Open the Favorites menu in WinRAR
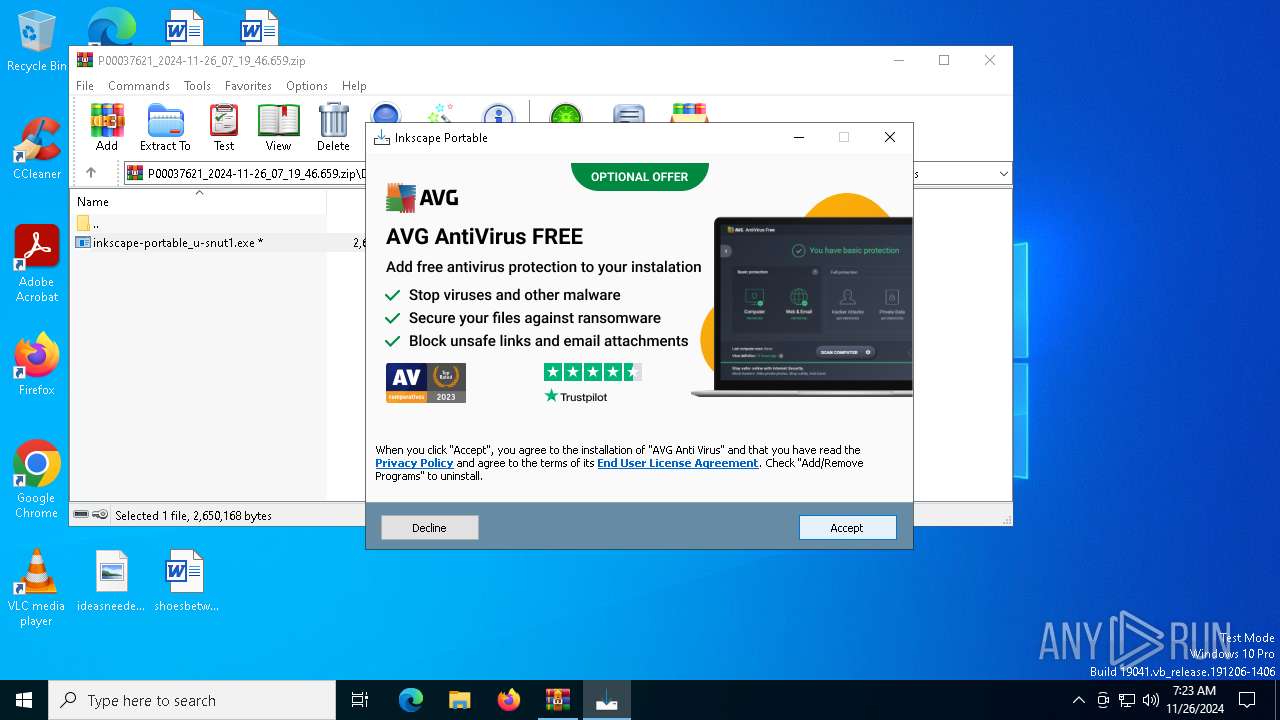The image size is (1280, 720). [x=248, y=86]
